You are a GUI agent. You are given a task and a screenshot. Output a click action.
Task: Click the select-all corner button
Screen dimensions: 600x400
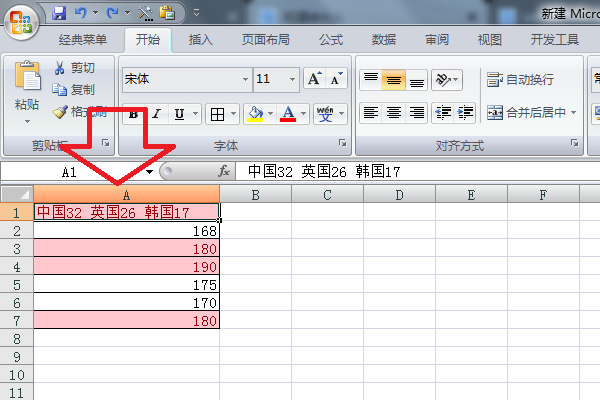point(17,194)
